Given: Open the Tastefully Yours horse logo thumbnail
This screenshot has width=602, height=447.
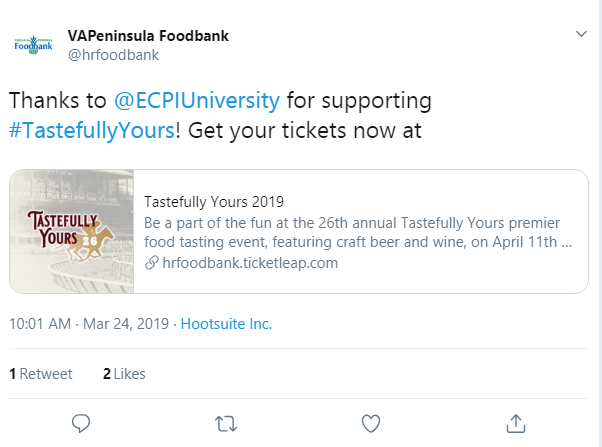Looking at the screenshot, I should [72, 231].
